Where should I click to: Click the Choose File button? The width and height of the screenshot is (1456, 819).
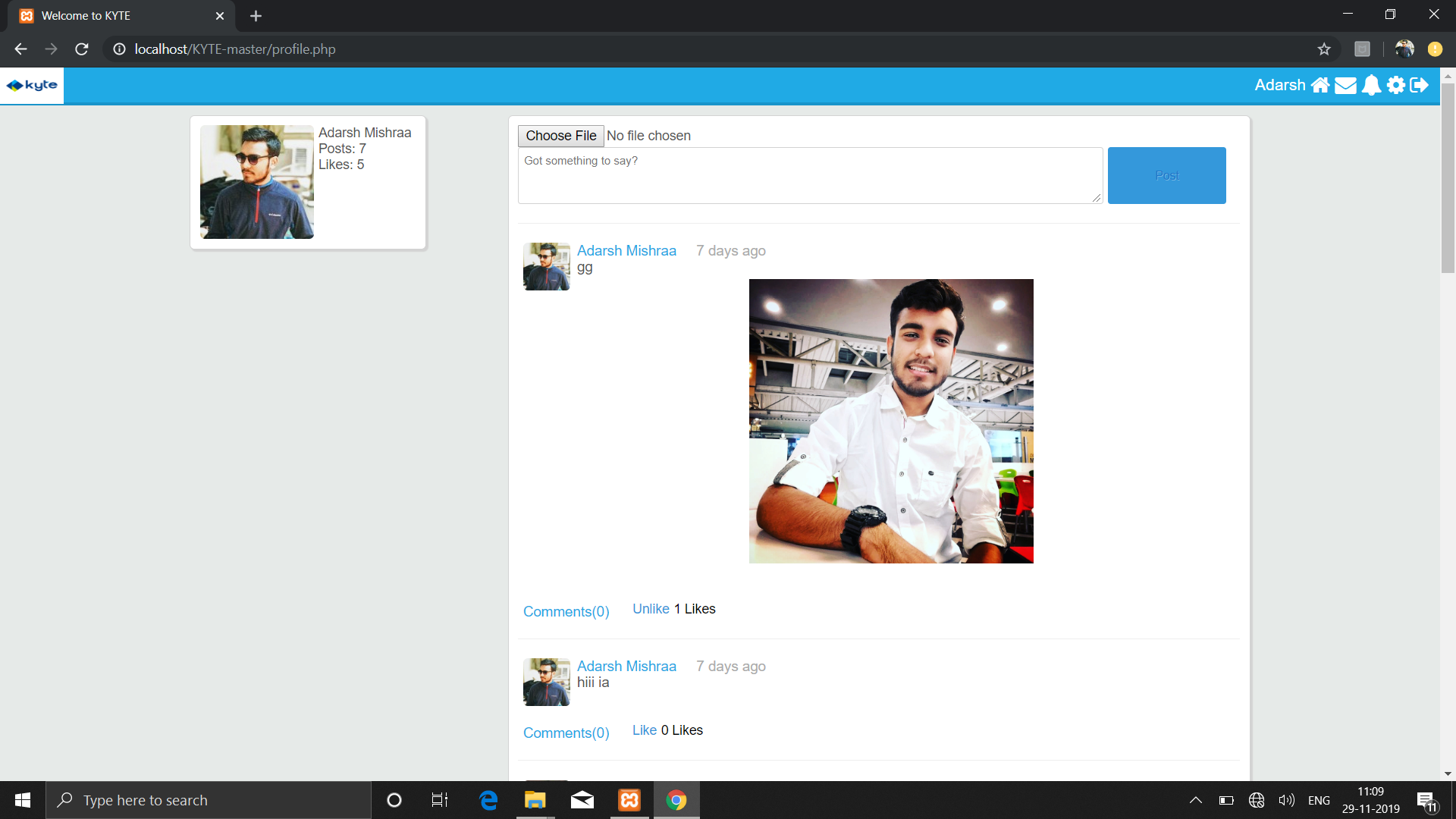click(560, 136)
